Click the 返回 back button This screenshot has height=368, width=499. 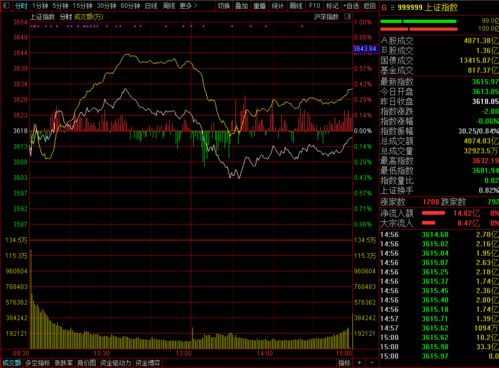369,6
